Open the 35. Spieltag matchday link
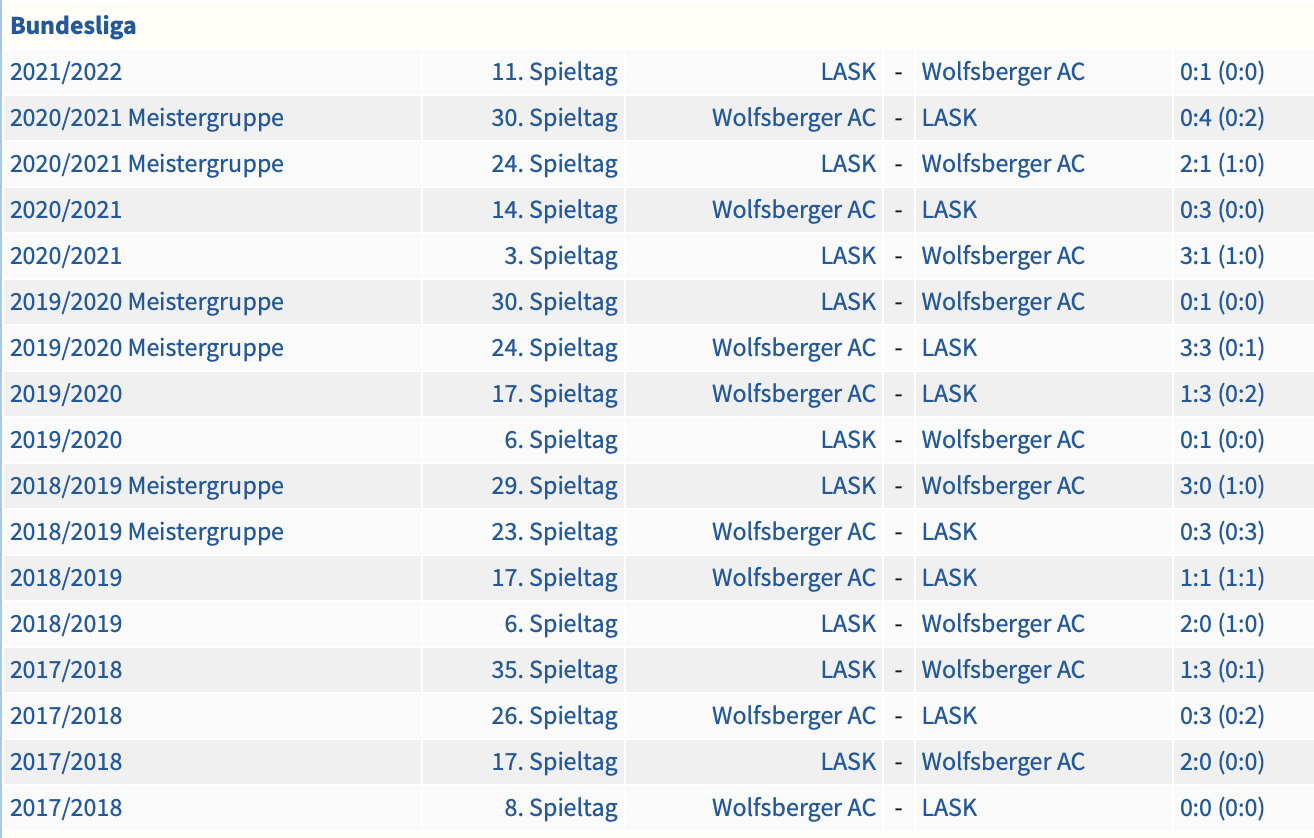Screen dimensions: 1314x838 point(554,670)
